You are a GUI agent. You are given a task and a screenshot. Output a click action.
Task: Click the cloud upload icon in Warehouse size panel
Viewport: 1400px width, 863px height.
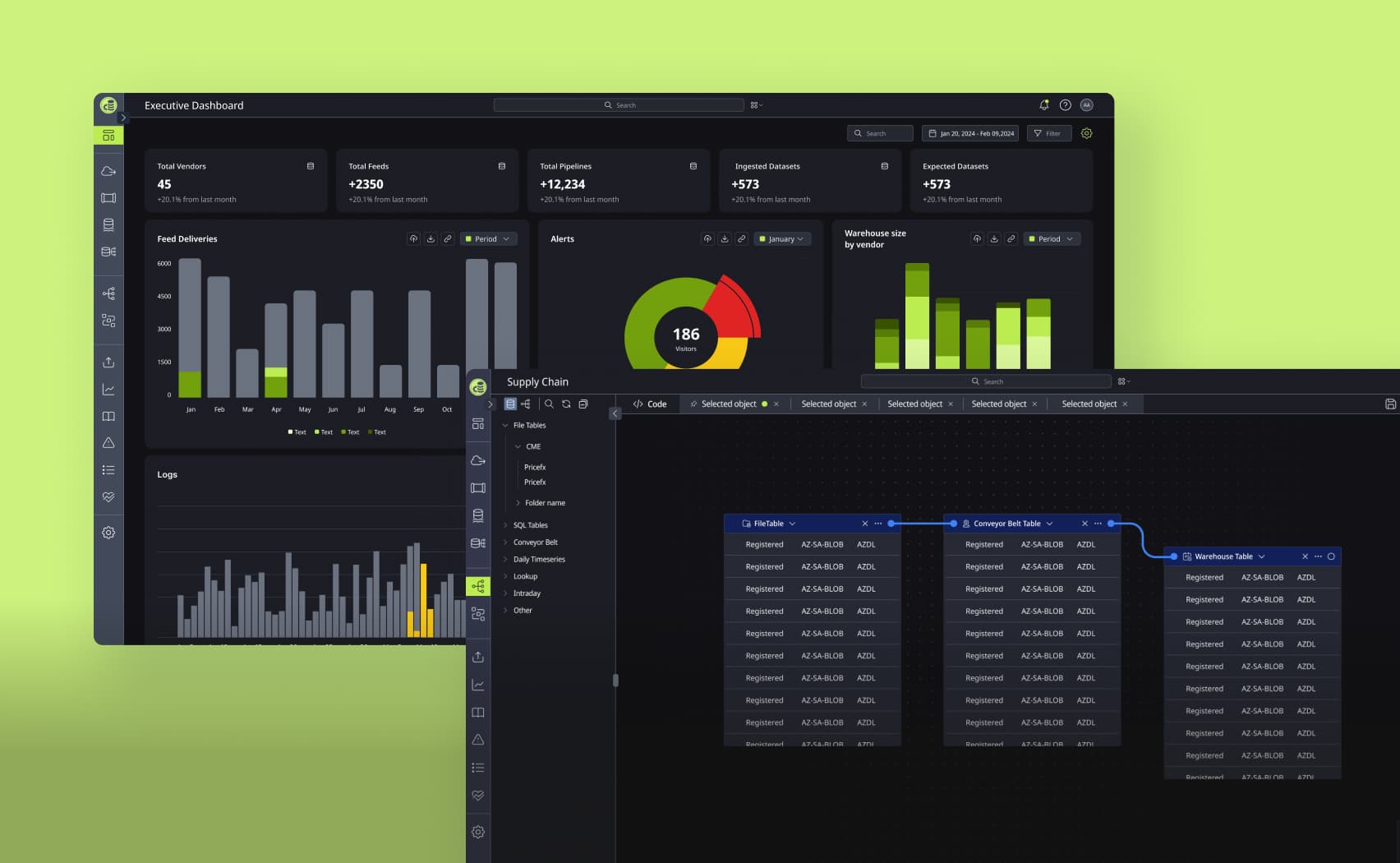977,239
